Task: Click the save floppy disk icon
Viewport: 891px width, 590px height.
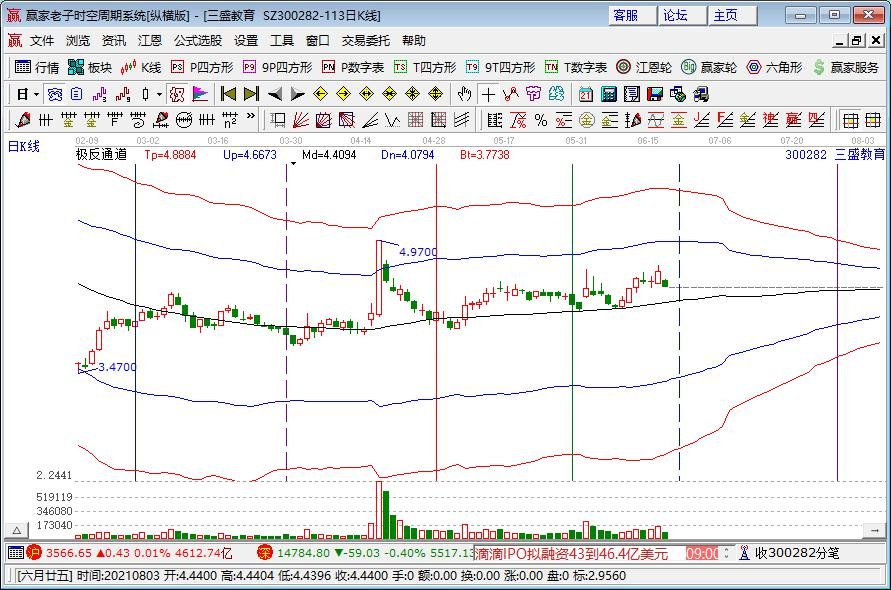Action: click(655, 93)
